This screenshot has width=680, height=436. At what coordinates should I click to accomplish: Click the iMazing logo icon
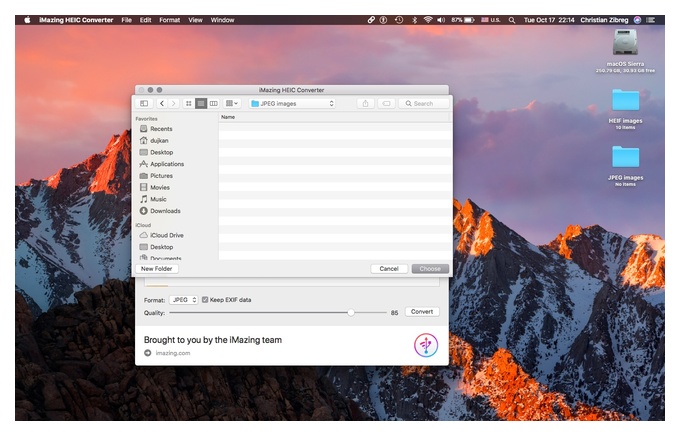426,345
